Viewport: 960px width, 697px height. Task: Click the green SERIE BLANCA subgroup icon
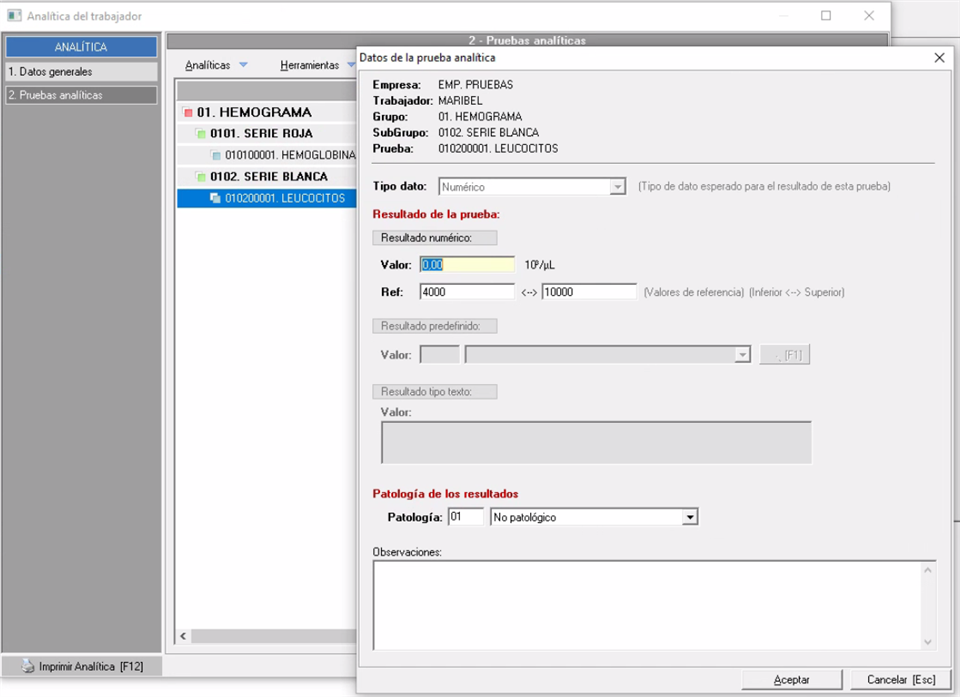pos(201,177)
